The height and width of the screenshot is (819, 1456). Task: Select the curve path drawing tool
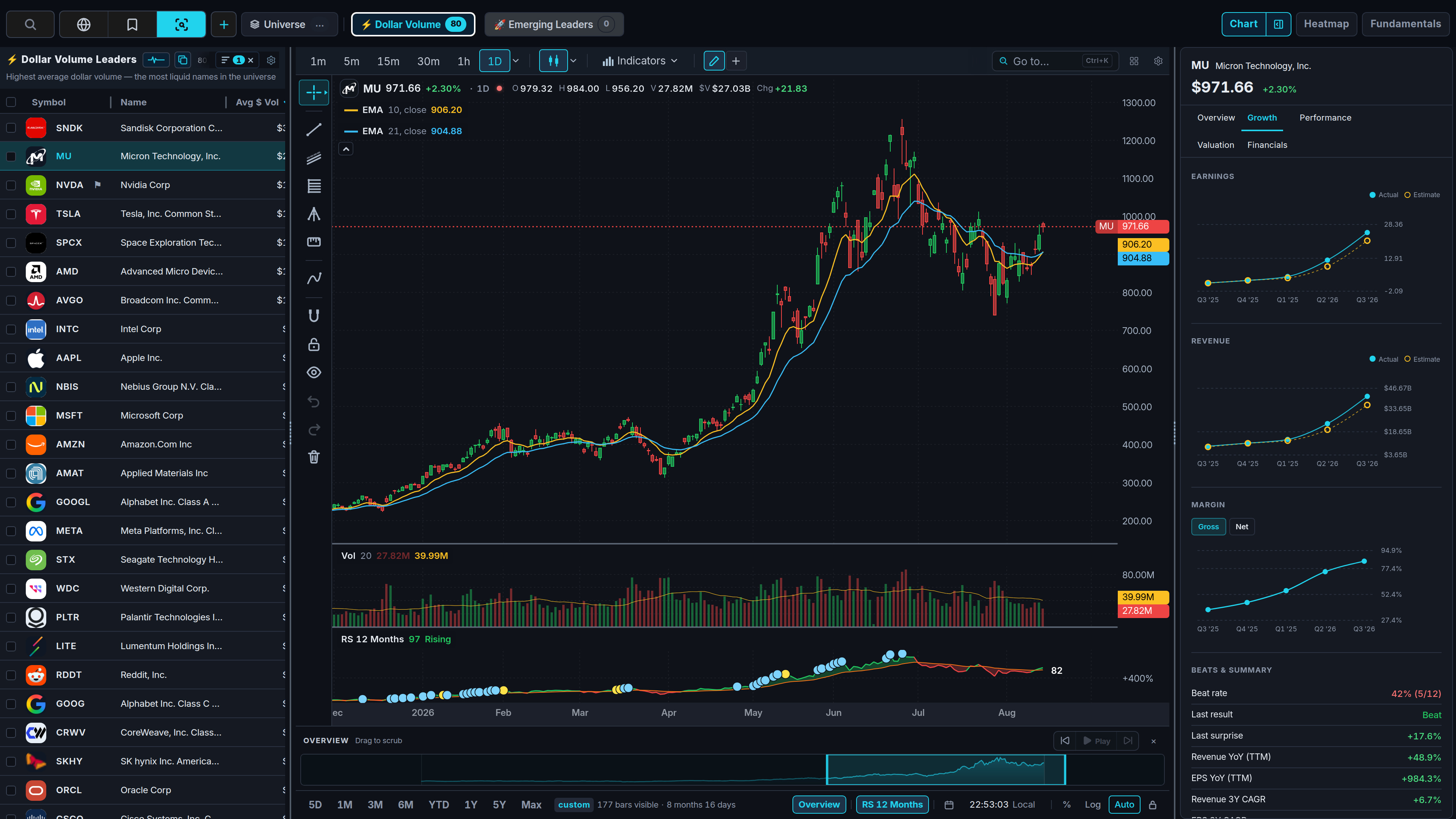[314, 278]
